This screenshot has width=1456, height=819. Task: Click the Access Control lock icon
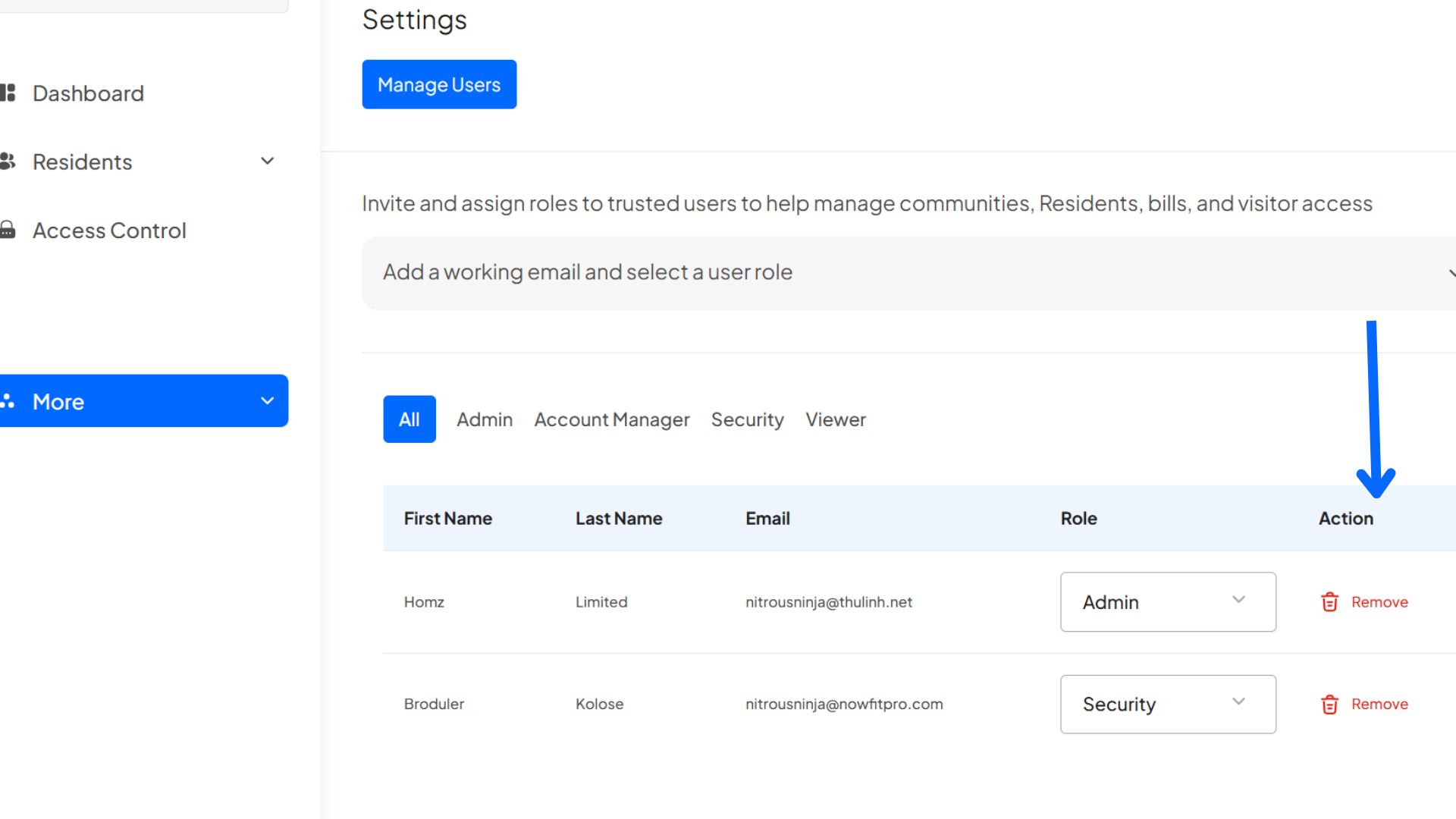(x=9, y=230)
